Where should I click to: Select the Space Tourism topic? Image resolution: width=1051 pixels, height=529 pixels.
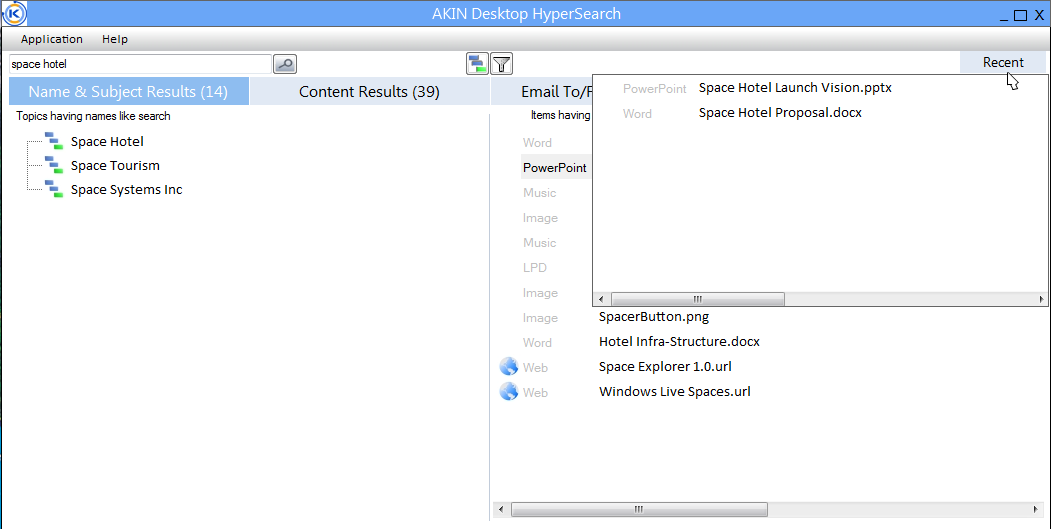click(x=115, y=166)
